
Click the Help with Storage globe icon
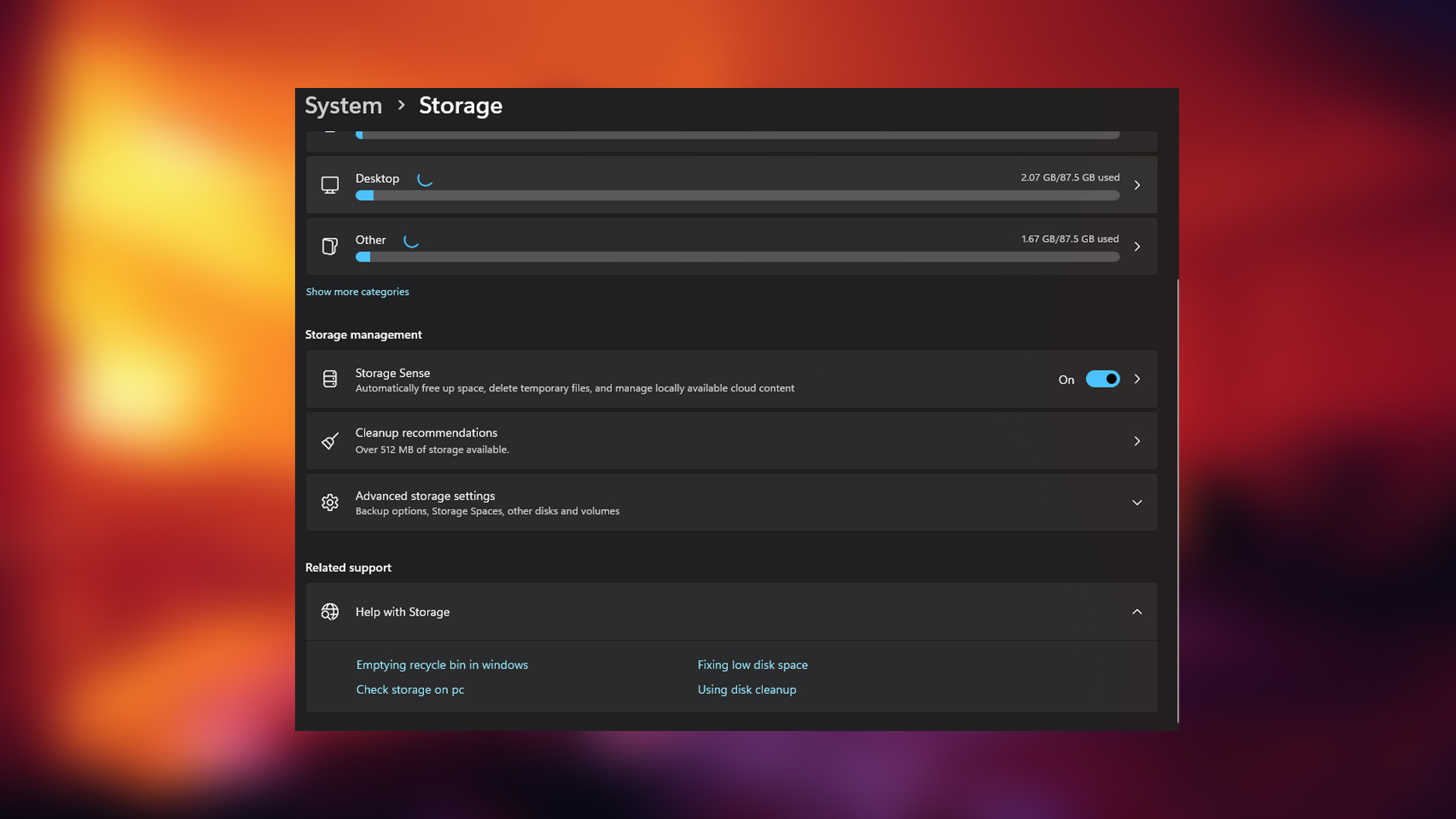click(x=330, y=611)
